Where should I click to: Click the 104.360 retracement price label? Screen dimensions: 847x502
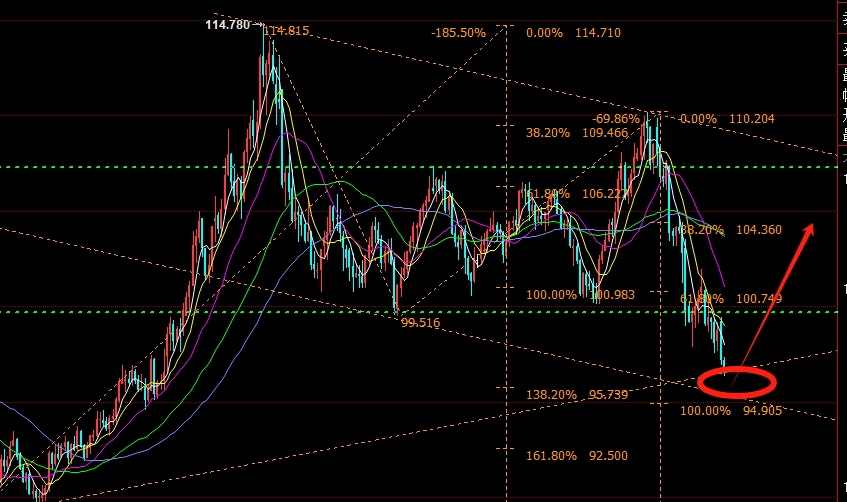point(757,230)
